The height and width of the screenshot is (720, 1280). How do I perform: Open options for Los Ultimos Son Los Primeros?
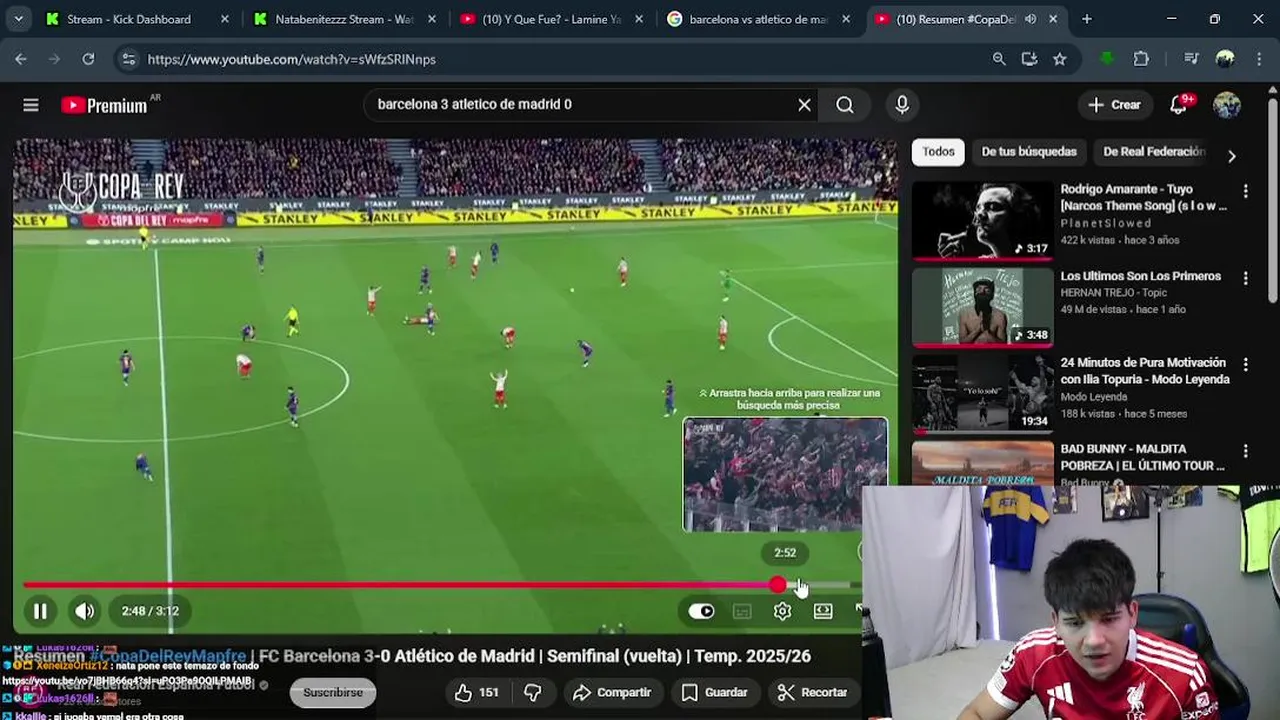(1246, 277)
